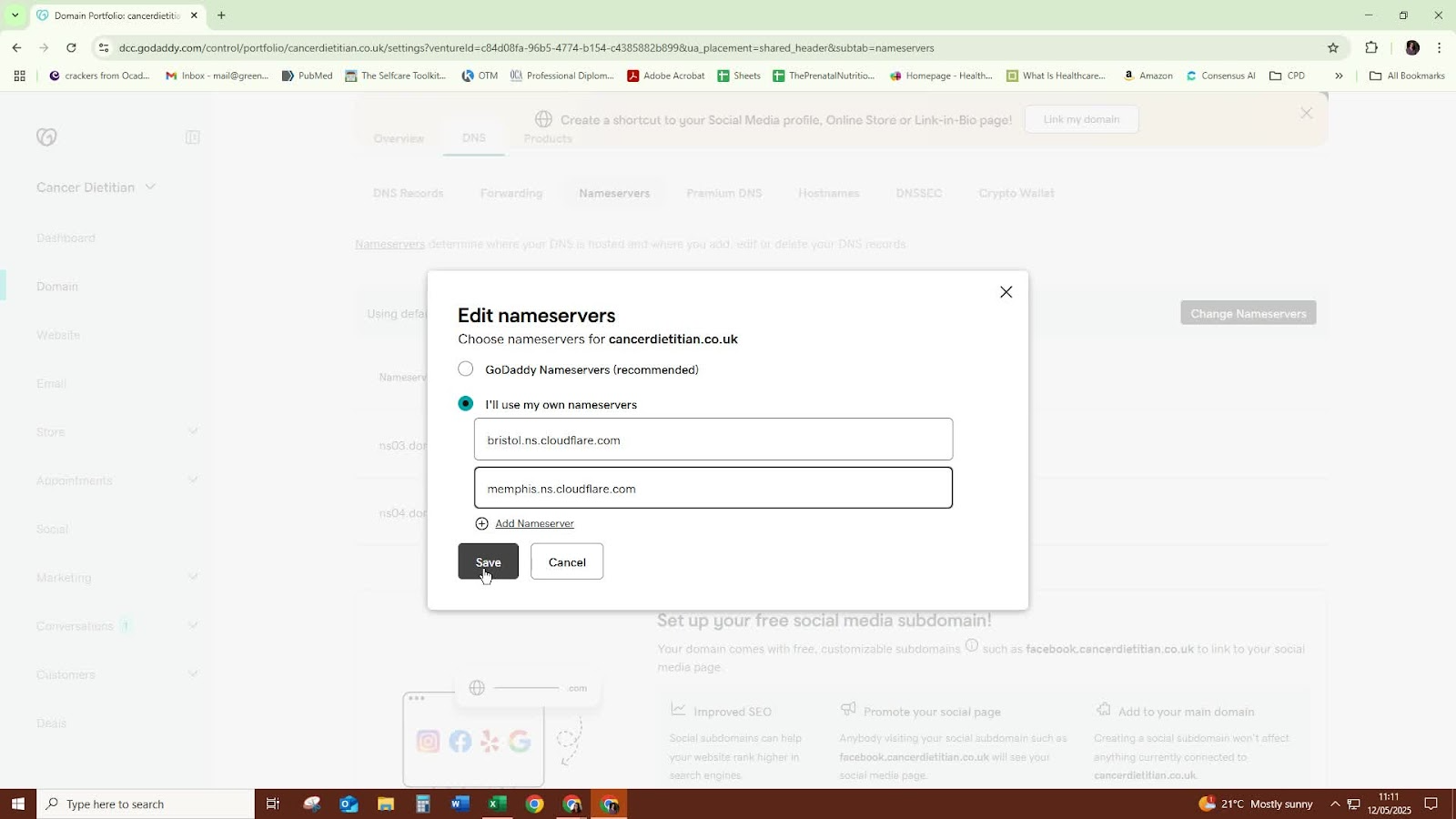Click the browser Back arrow
Image resolution: width=1456 pixels, height=819 pixels.
tap(17, 47)
